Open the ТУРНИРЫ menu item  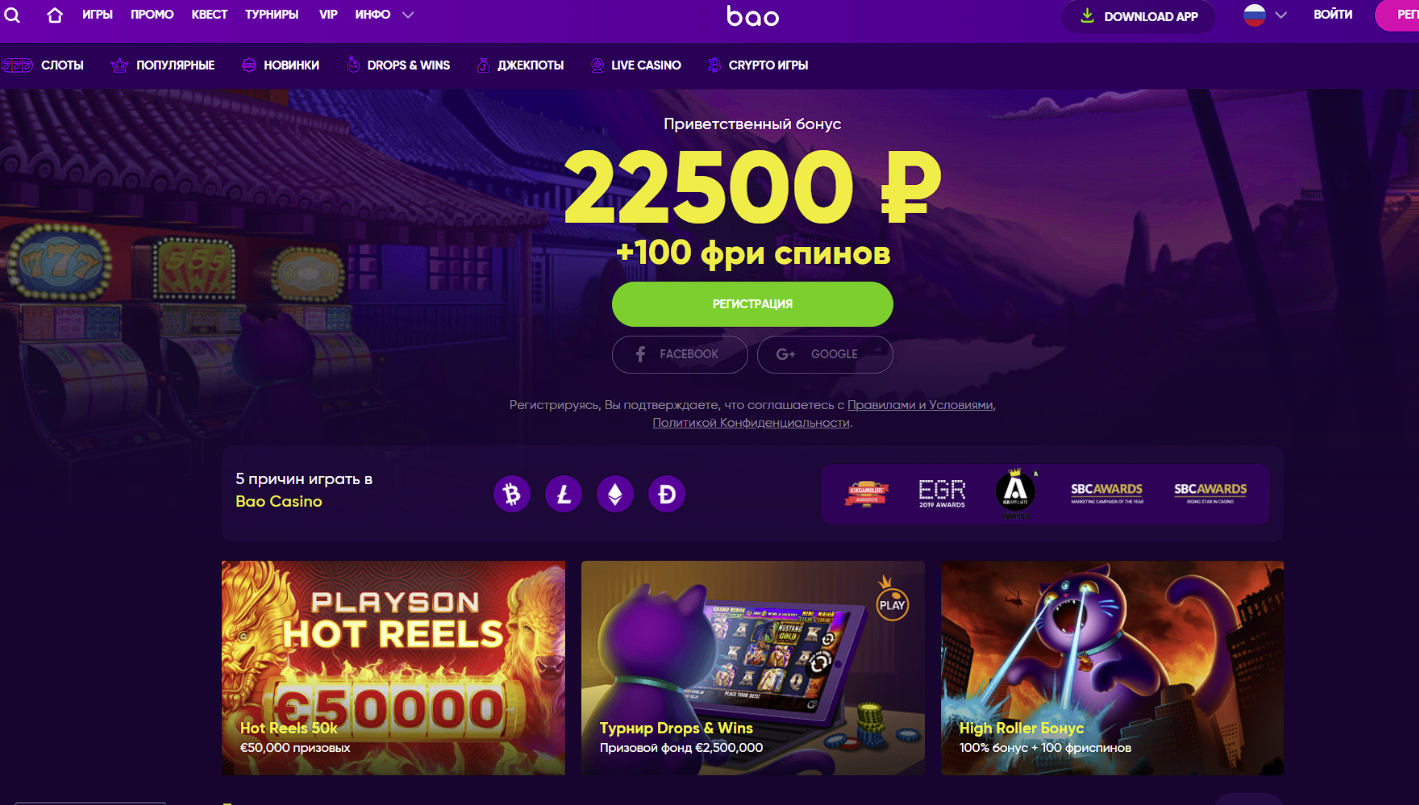(272, 15)
